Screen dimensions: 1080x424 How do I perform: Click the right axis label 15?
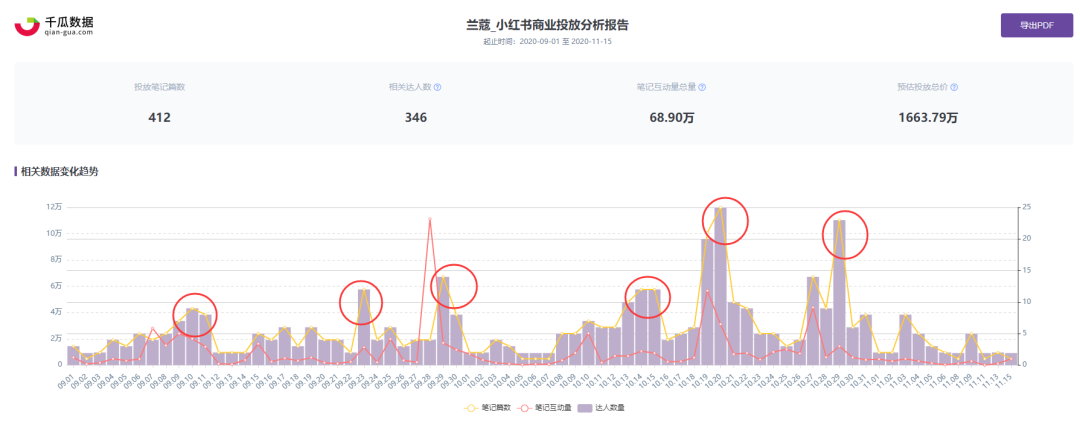[1026, 270]
